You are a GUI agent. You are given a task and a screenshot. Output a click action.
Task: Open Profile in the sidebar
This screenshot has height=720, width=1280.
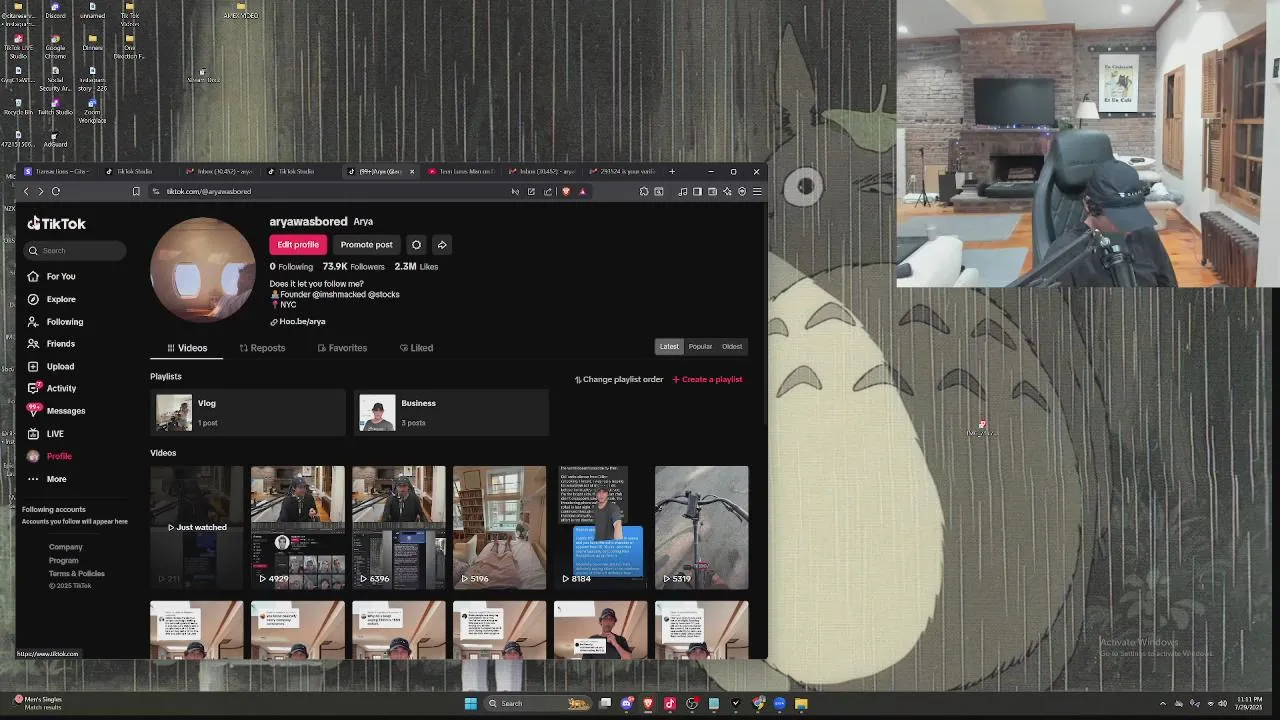(x=50, y=456)
